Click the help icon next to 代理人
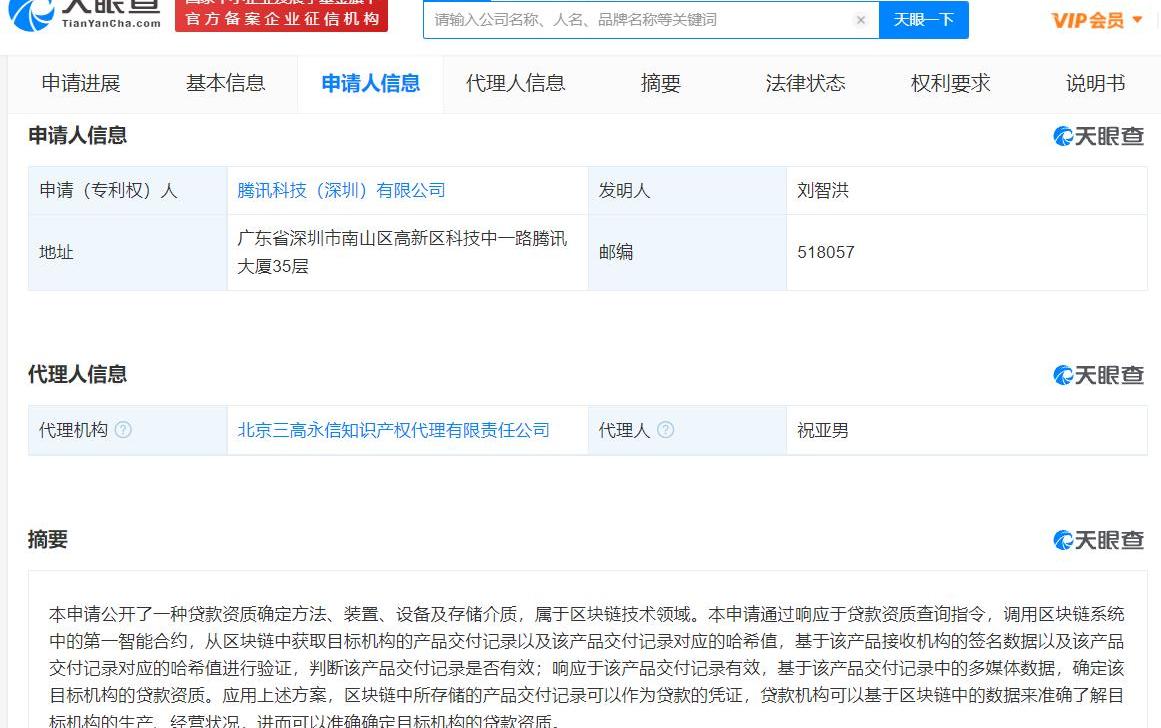 666,430
